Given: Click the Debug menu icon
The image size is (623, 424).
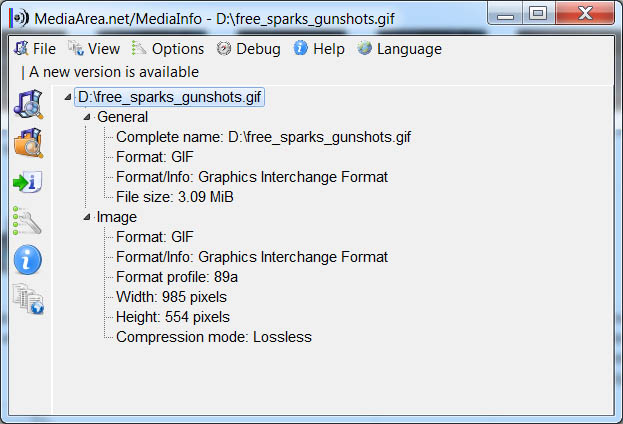Looking at the screenshot, I should 224,48.
